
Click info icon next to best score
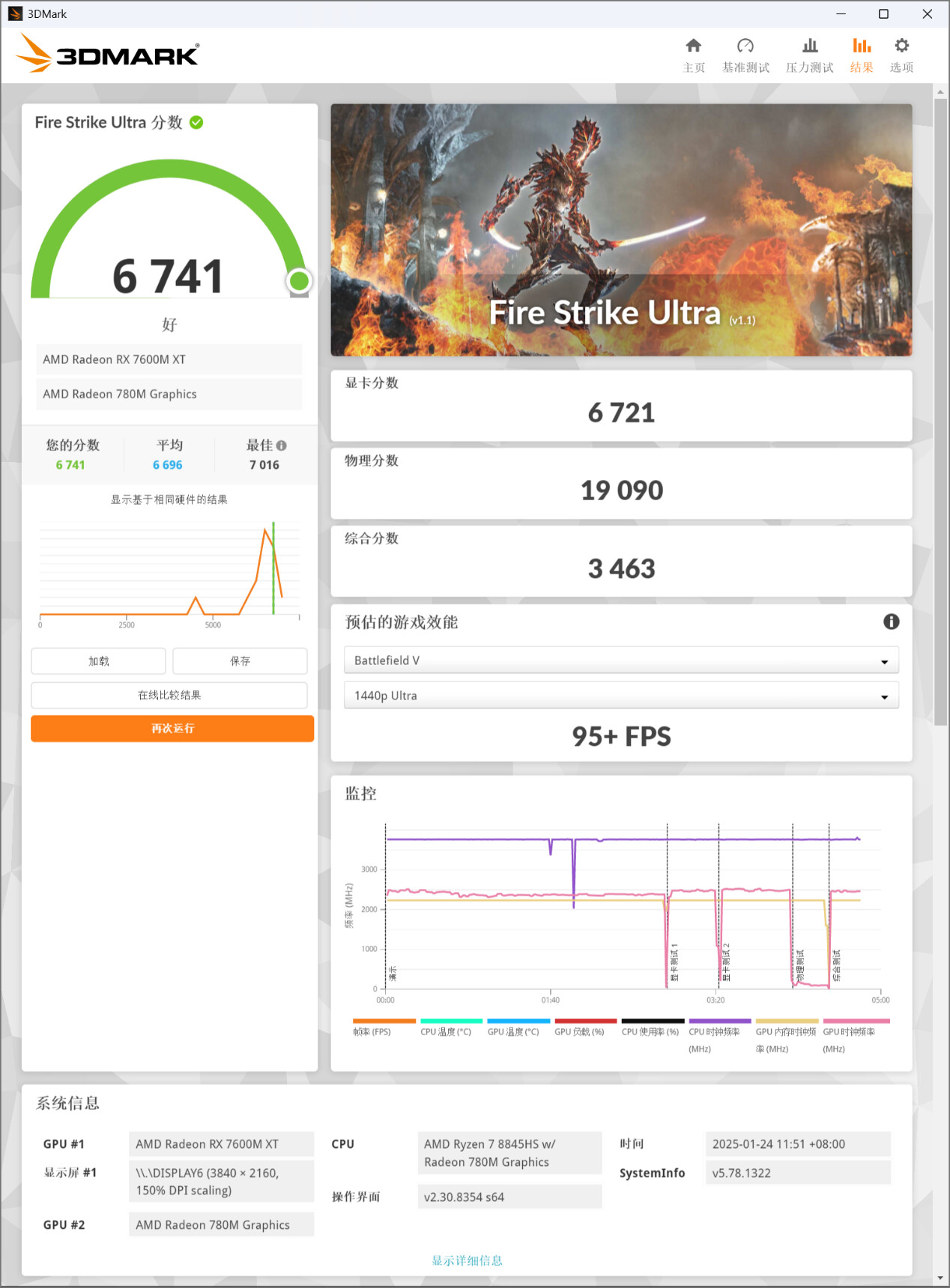(x=282, y=446)
